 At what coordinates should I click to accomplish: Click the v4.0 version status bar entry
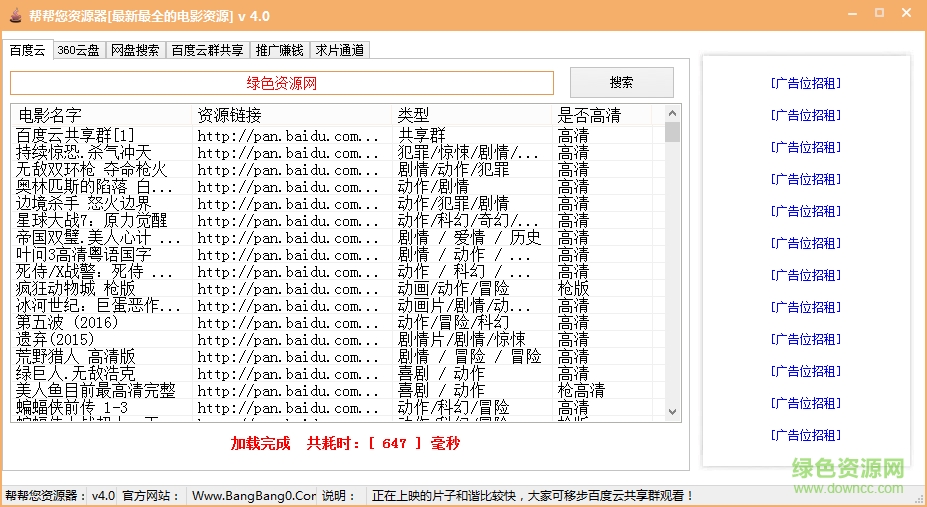click(x=103, y=496)
